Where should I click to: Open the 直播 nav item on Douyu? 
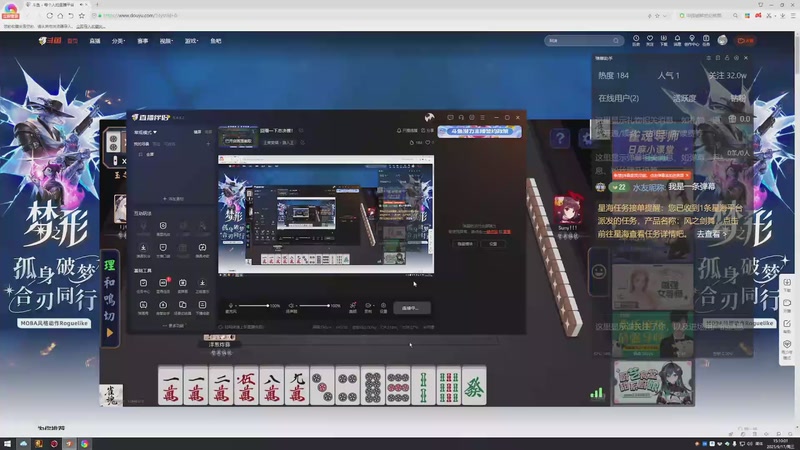95,41
